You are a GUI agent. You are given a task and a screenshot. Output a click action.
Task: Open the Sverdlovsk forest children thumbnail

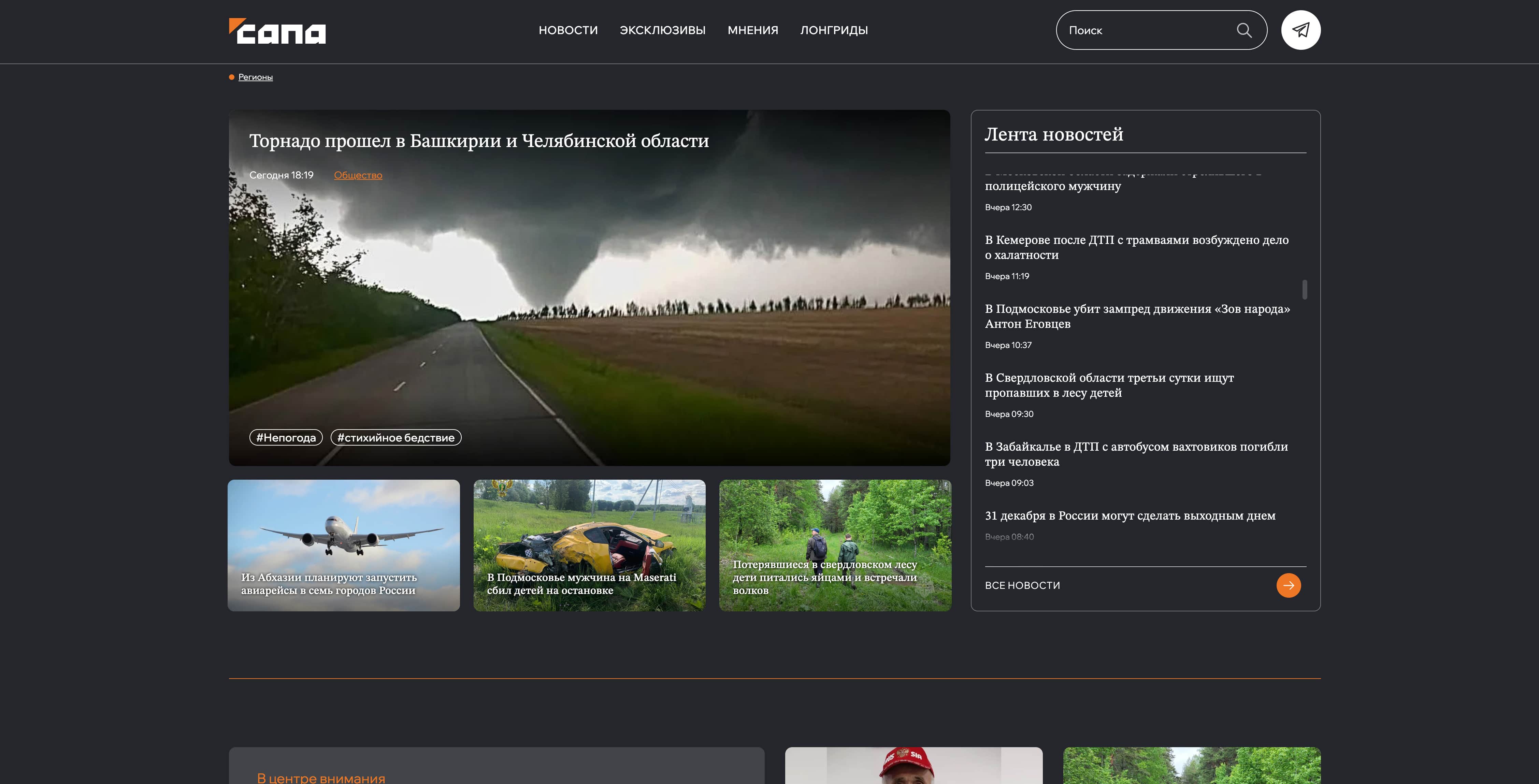click(835, 545)
